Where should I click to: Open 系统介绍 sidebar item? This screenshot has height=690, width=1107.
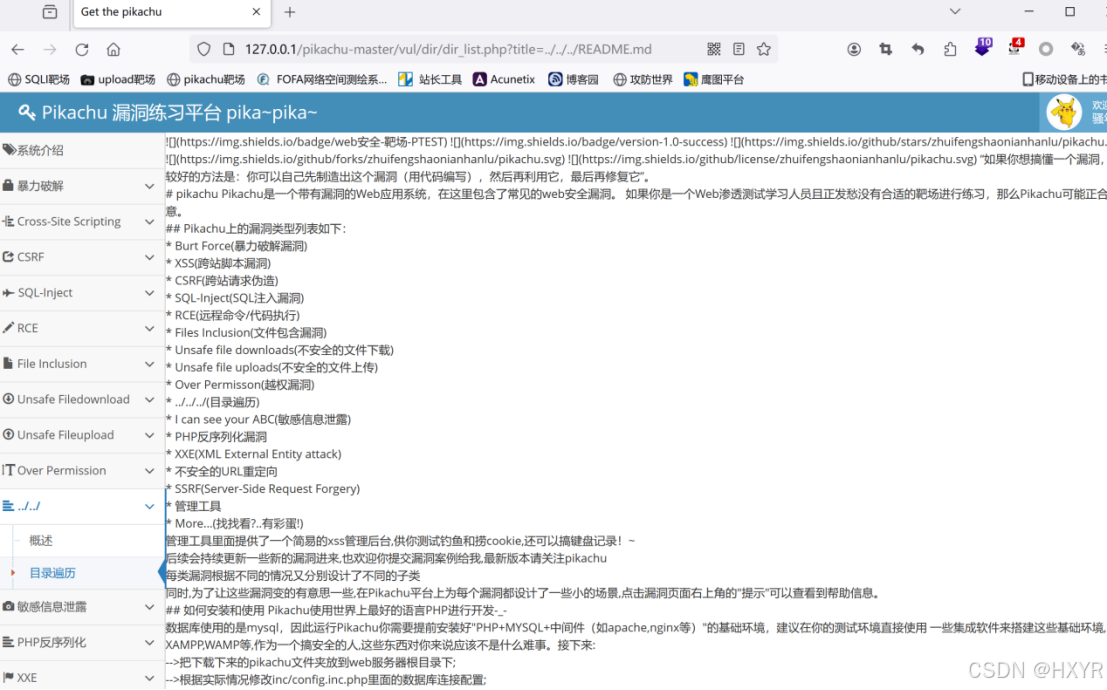[82, 150]
